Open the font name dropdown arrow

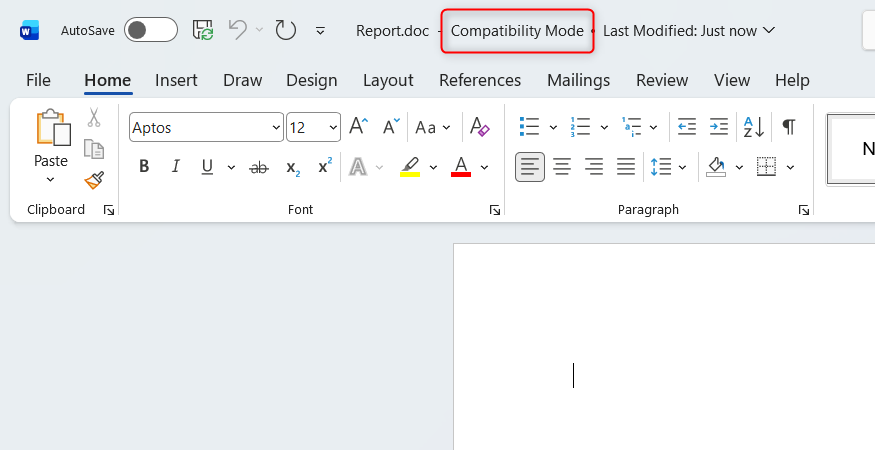point(276,128)
